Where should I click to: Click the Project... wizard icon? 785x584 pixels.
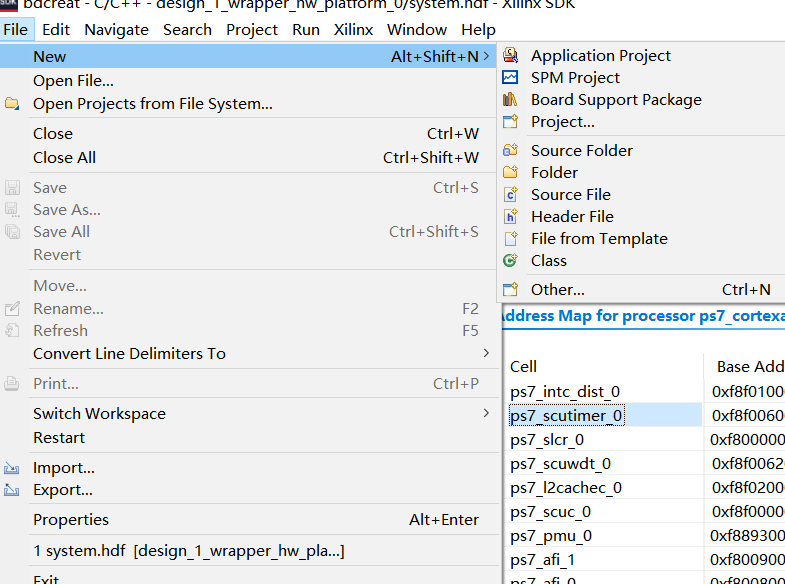(x=510, y=121)
